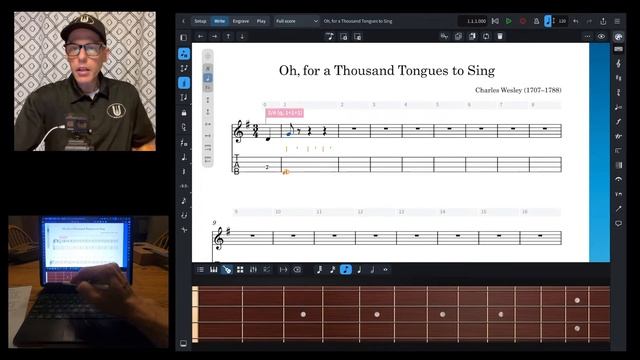Toggle the second highlighted left toolbox button

tap(184, 83)
